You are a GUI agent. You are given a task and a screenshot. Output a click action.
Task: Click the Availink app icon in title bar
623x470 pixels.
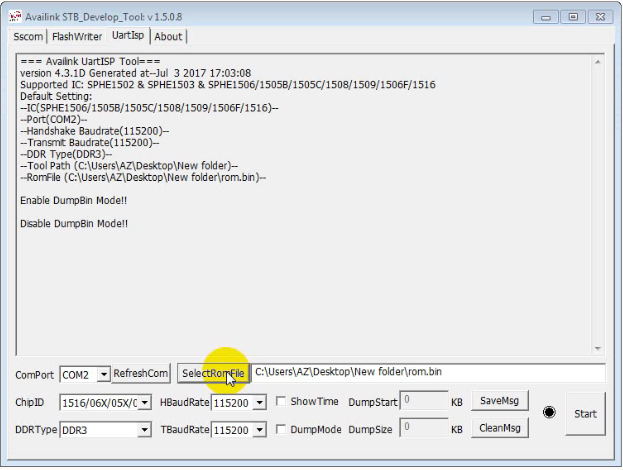(x=15, y=17)
